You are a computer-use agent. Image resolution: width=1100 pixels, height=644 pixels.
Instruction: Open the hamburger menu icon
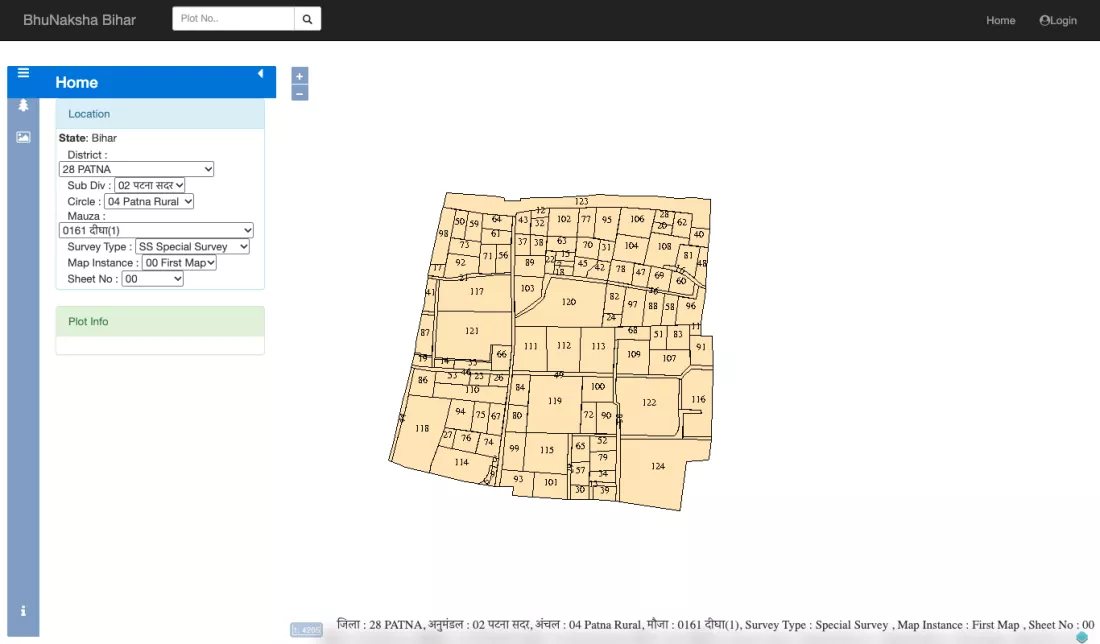23,73
